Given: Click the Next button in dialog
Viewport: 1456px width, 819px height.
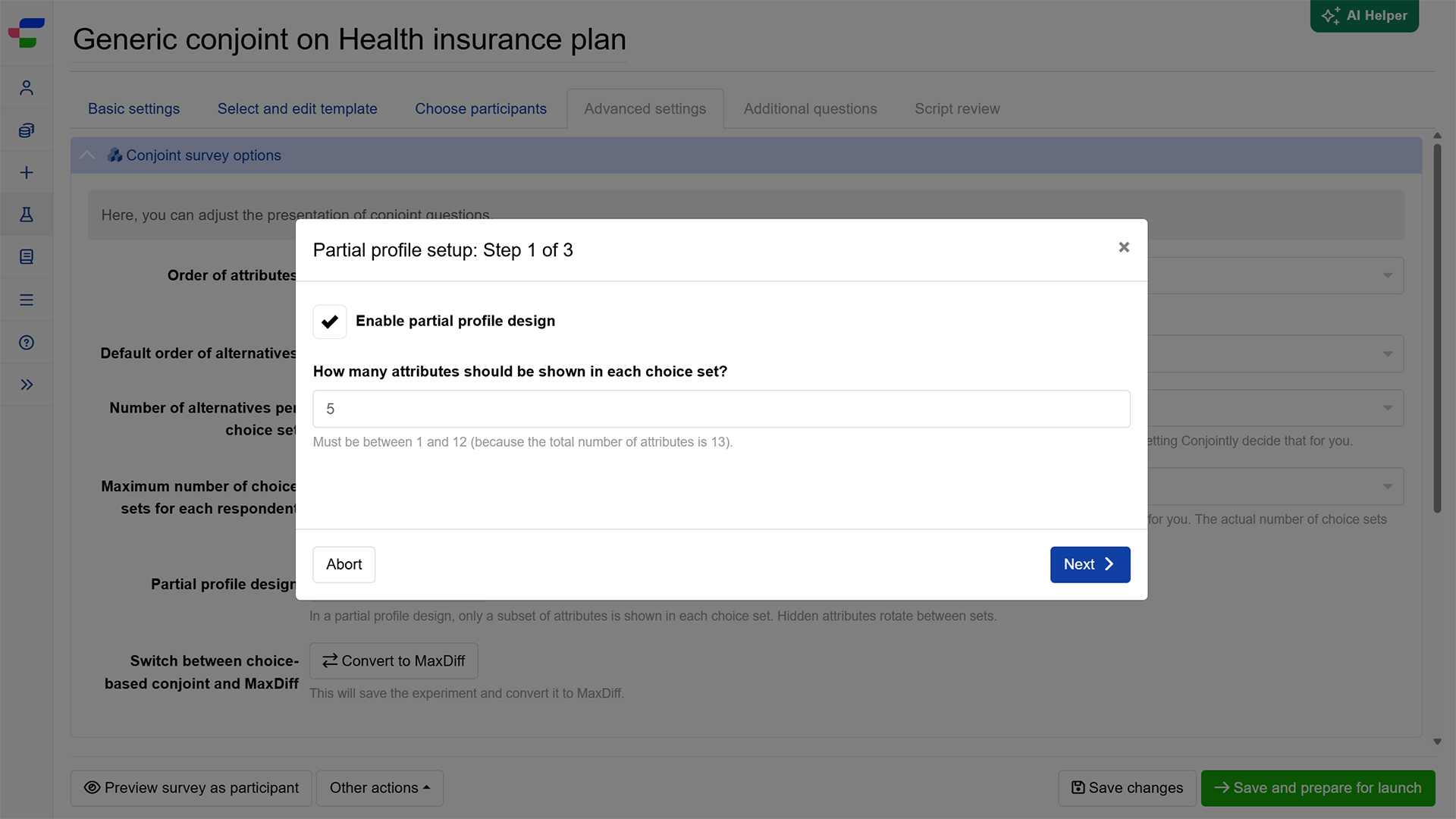Looking at the screenshot, I should pyautogui.click(x=1090, y=564).
